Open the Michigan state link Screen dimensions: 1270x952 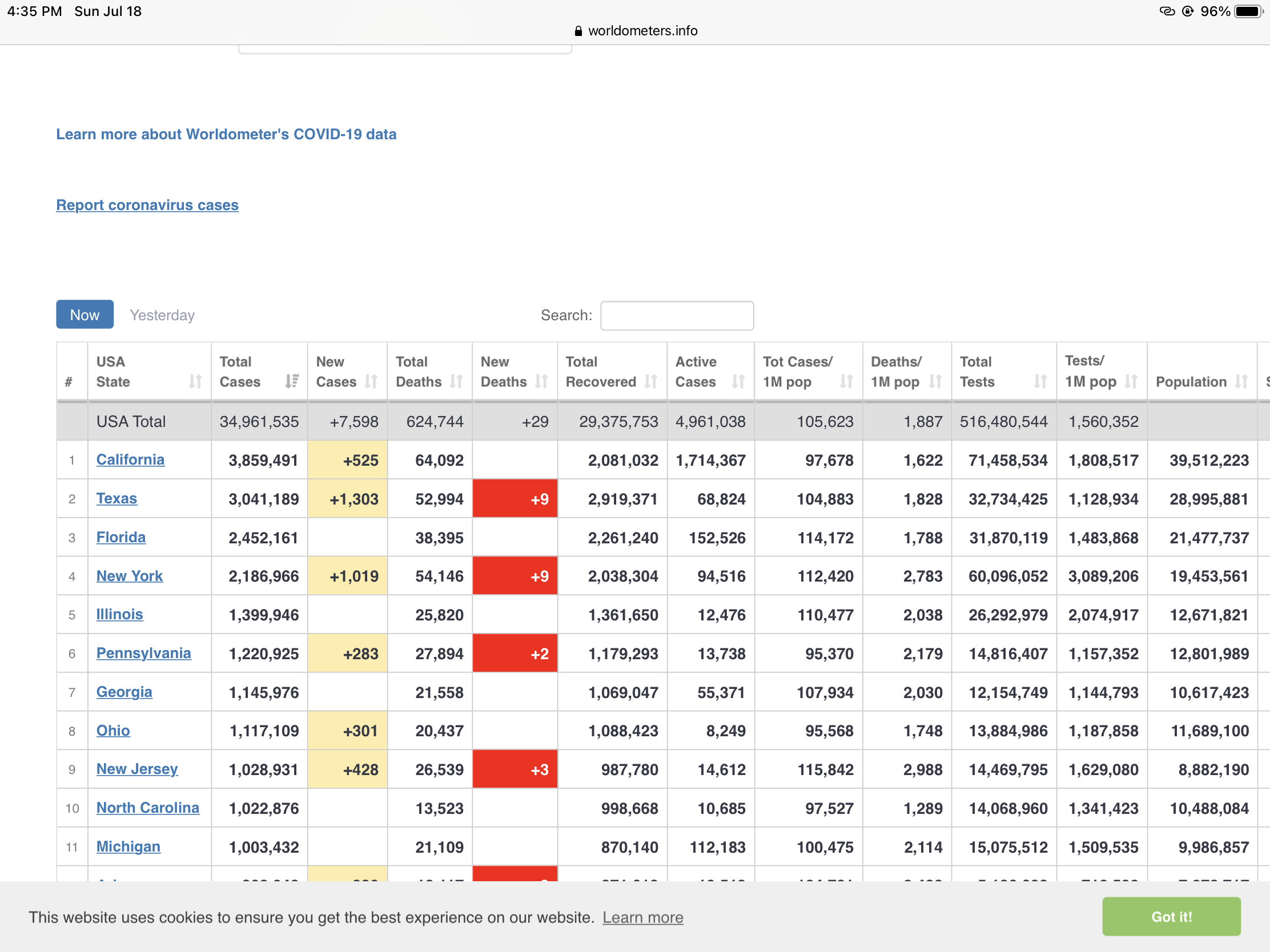[x=128, y=846]
